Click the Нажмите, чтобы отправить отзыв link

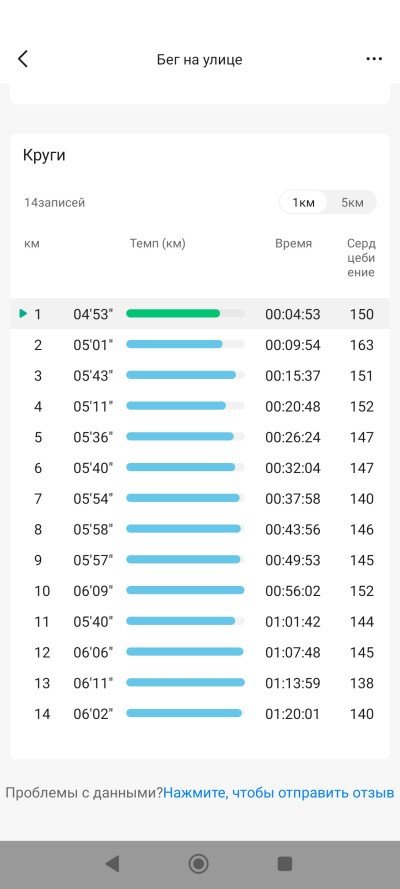[x=279, y=793]
